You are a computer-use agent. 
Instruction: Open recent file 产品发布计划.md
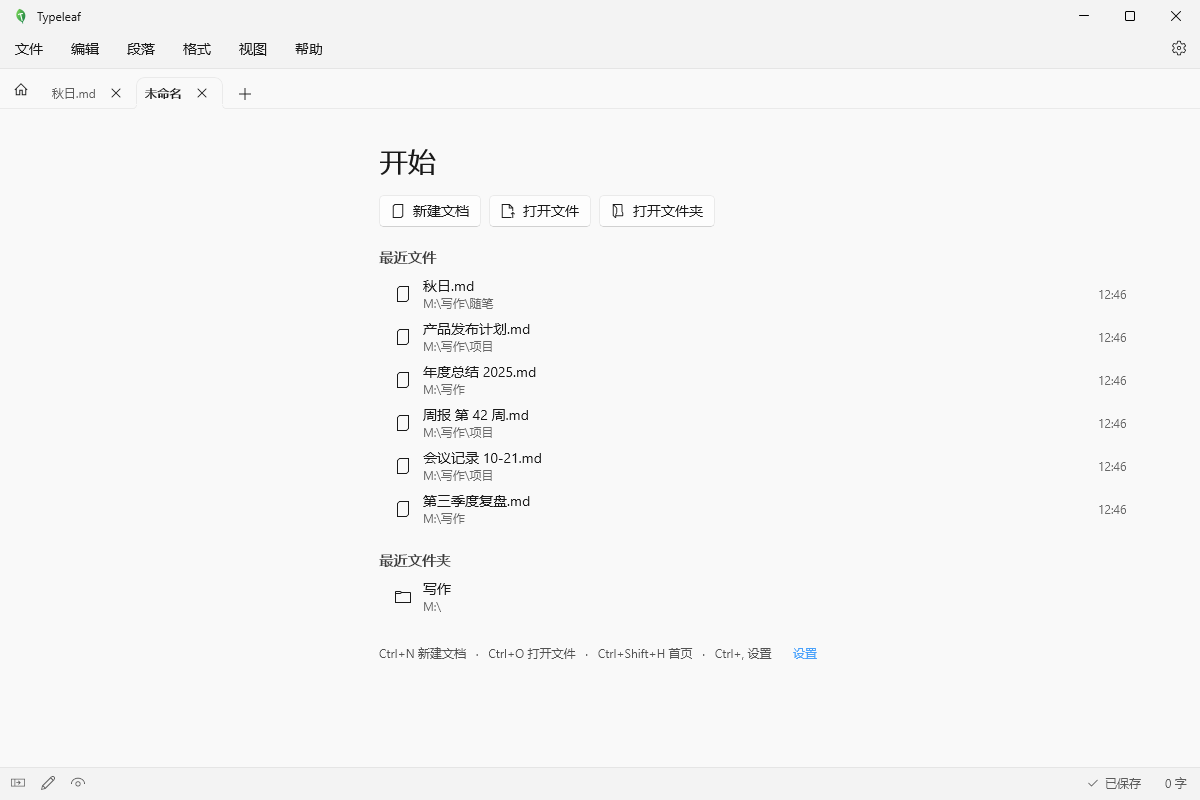pos(761,337)
